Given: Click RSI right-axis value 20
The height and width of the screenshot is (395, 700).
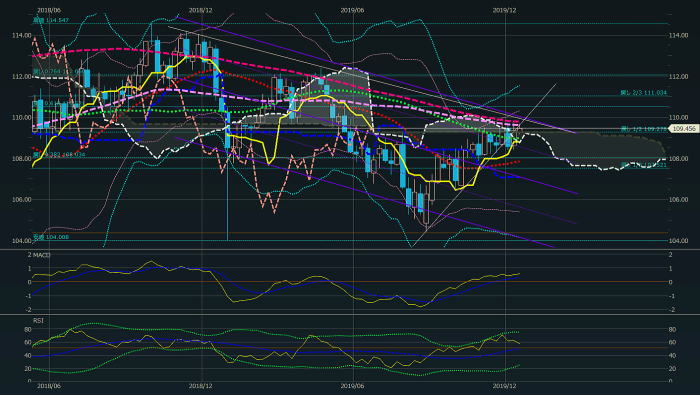Looking at the screenshot, I should click(672, 368).
